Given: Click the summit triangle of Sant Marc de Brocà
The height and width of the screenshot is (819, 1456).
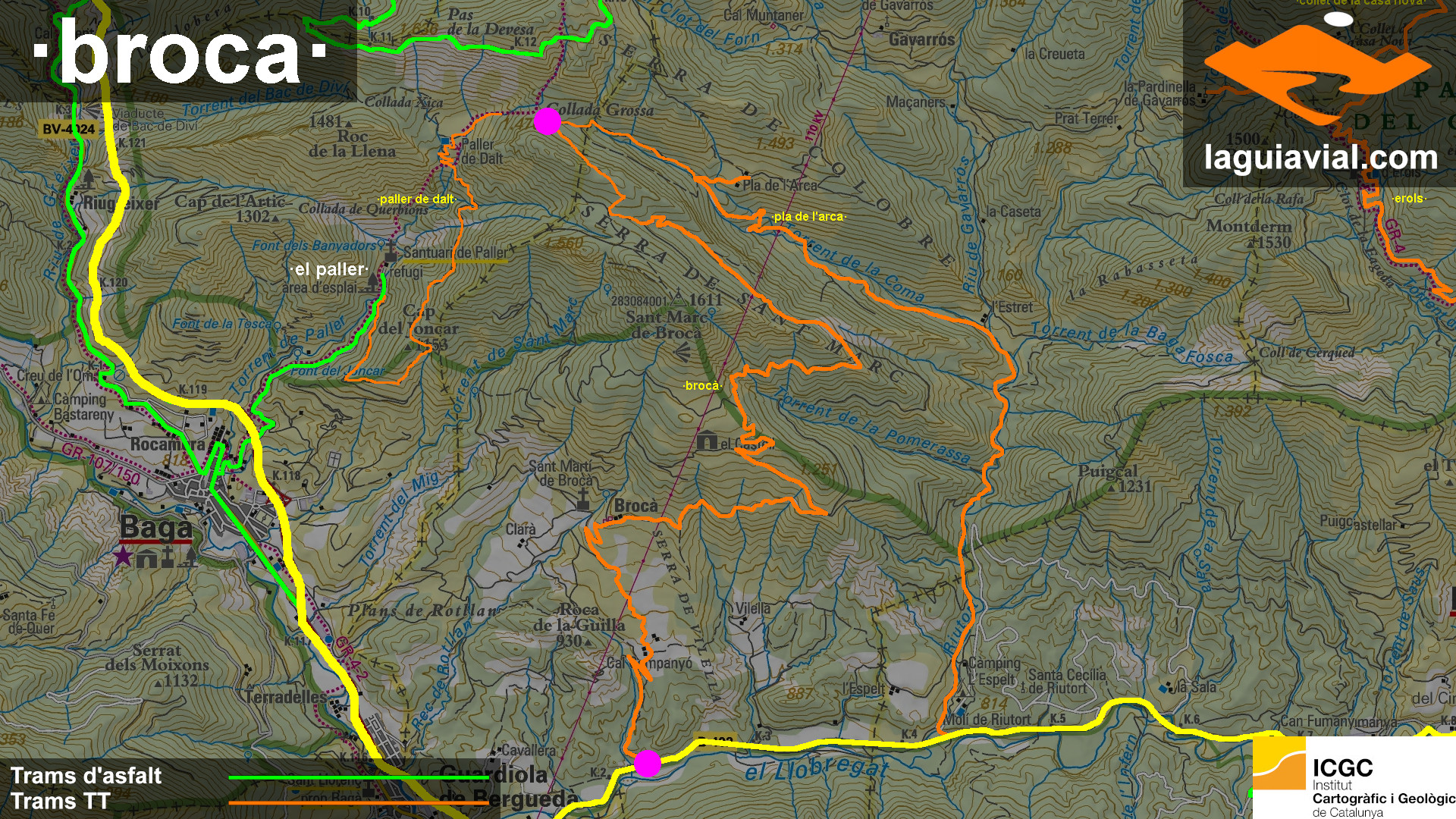Looking at the screenshot, I should 679,299.
